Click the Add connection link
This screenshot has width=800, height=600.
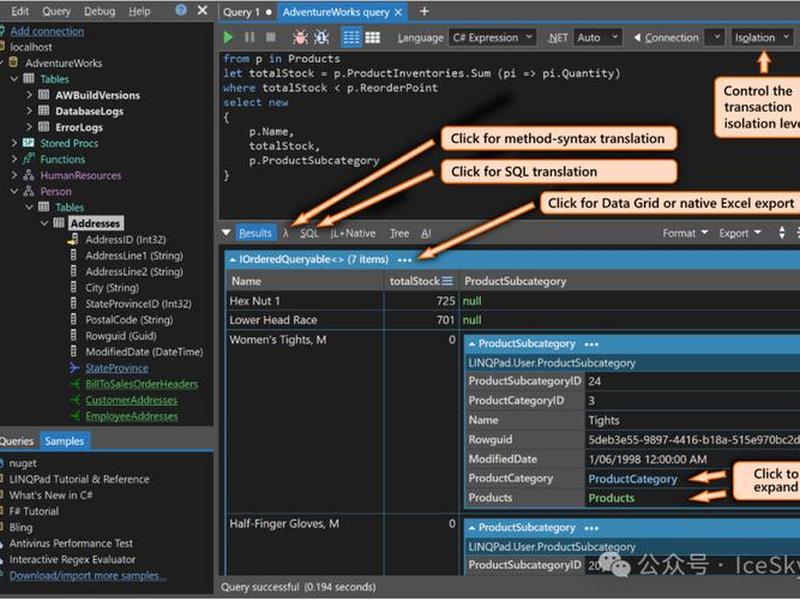[x=47, y=31]
